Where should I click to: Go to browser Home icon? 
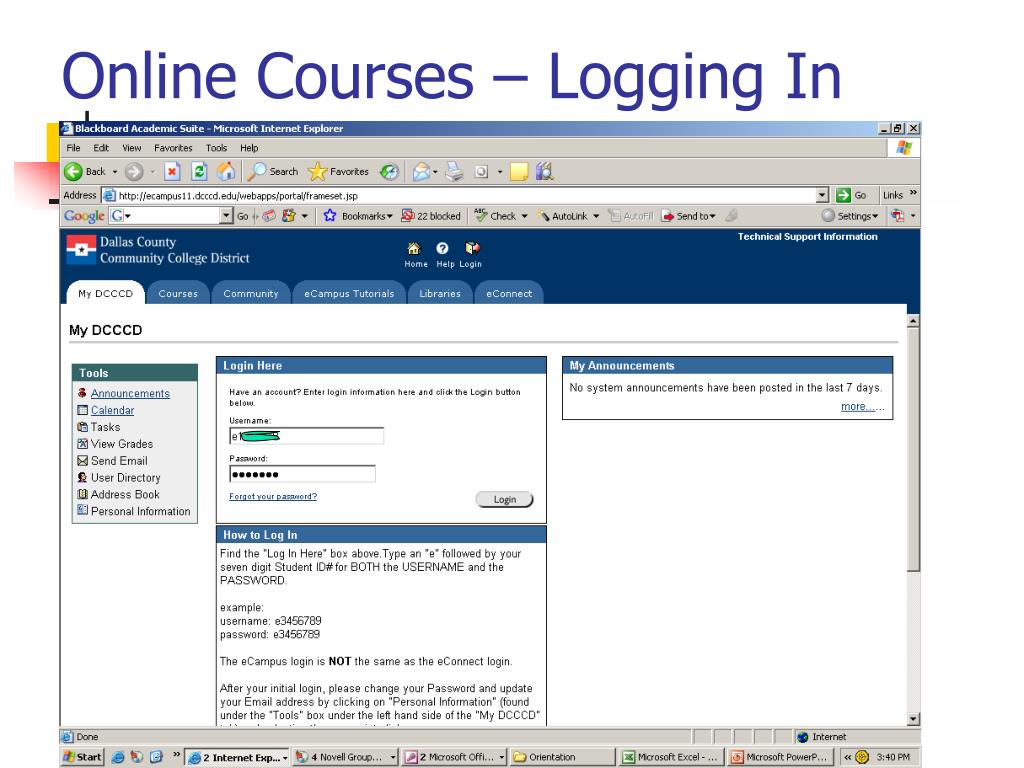[226, 172]
